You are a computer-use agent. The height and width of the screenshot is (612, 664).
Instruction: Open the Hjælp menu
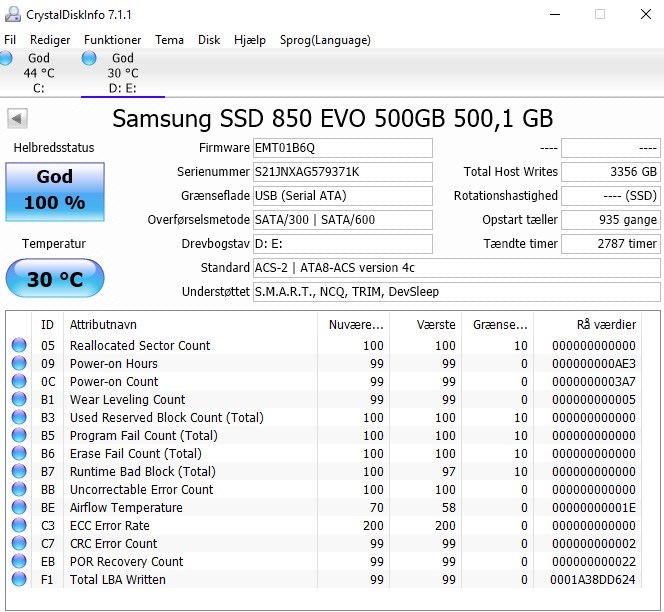[250, 40]
